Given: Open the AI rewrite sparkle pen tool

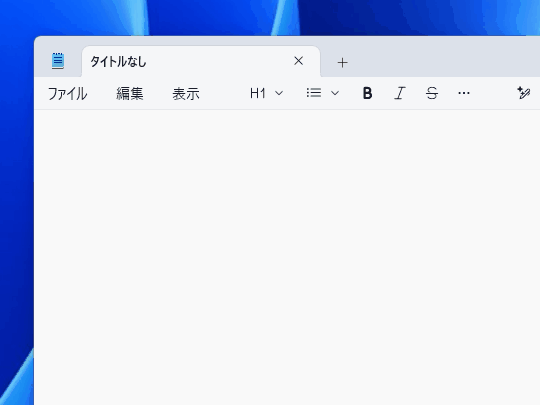Looking at the screenshot, I should click(x=523, y=93).
